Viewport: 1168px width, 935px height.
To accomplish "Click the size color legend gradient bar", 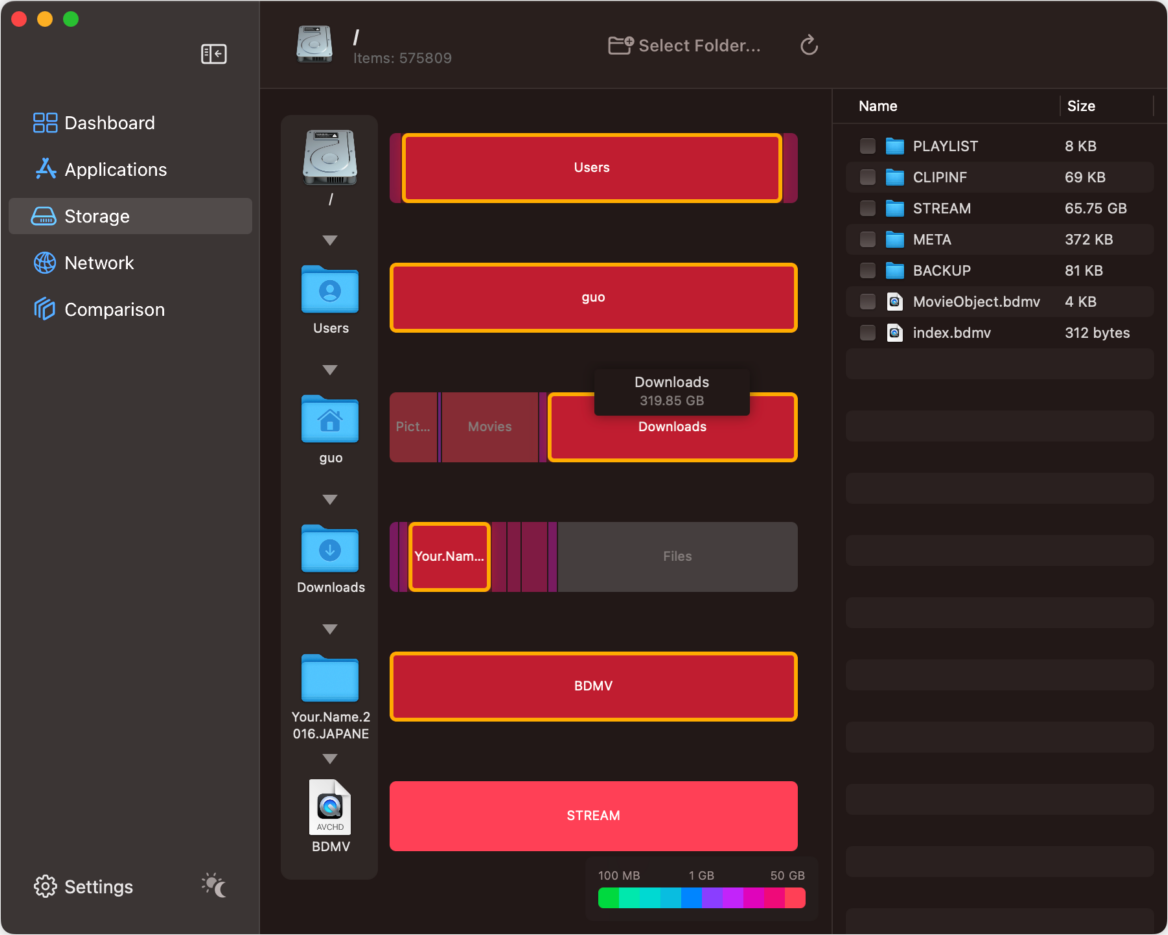I will (701, 898).
